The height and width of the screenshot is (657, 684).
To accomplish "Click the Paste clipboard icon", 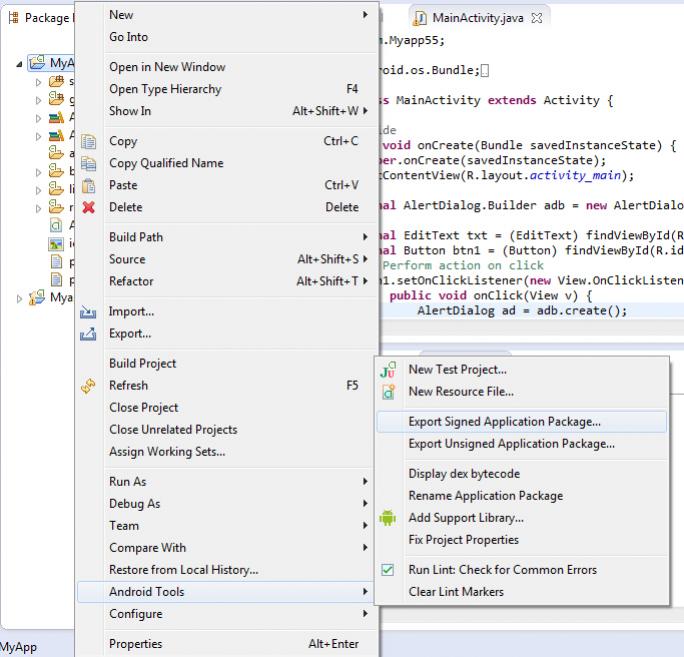I will (89, 185).
